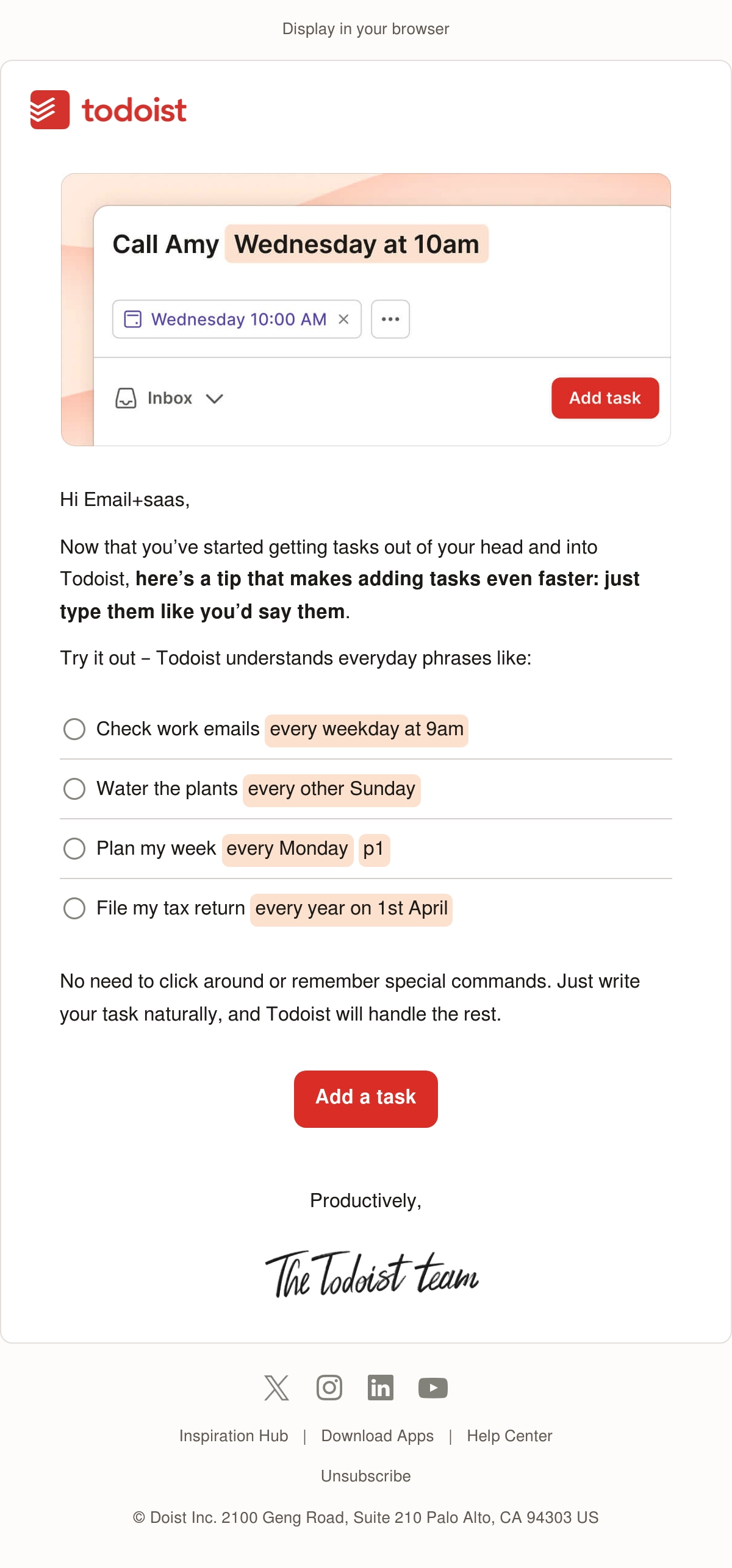Click the Todoist logo icon
This screenshot has height=1568, width=732.
point(50,110)
